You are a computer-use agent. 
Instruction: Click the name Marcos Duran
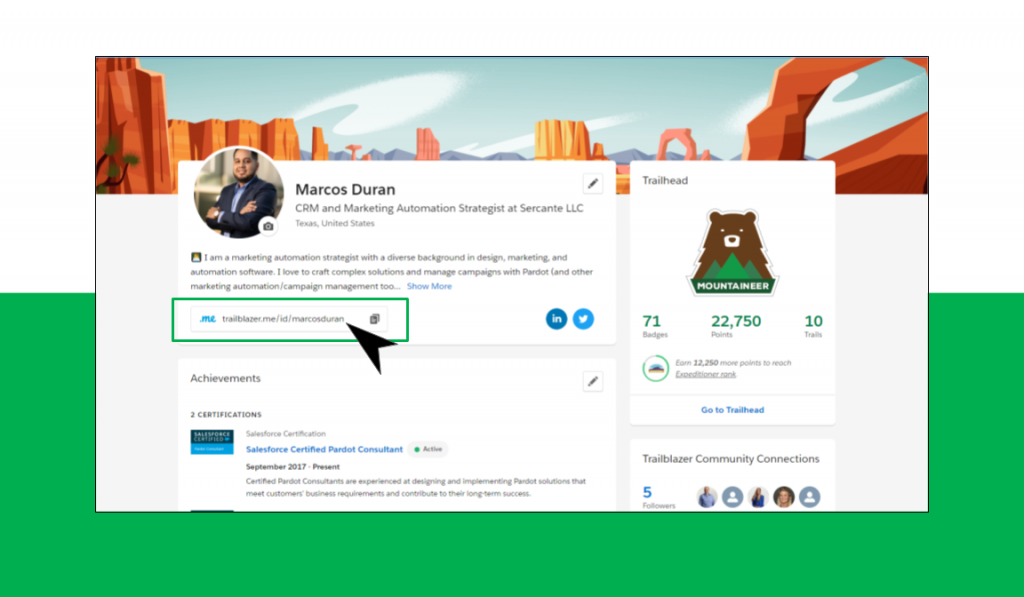[x=345, y=189]
